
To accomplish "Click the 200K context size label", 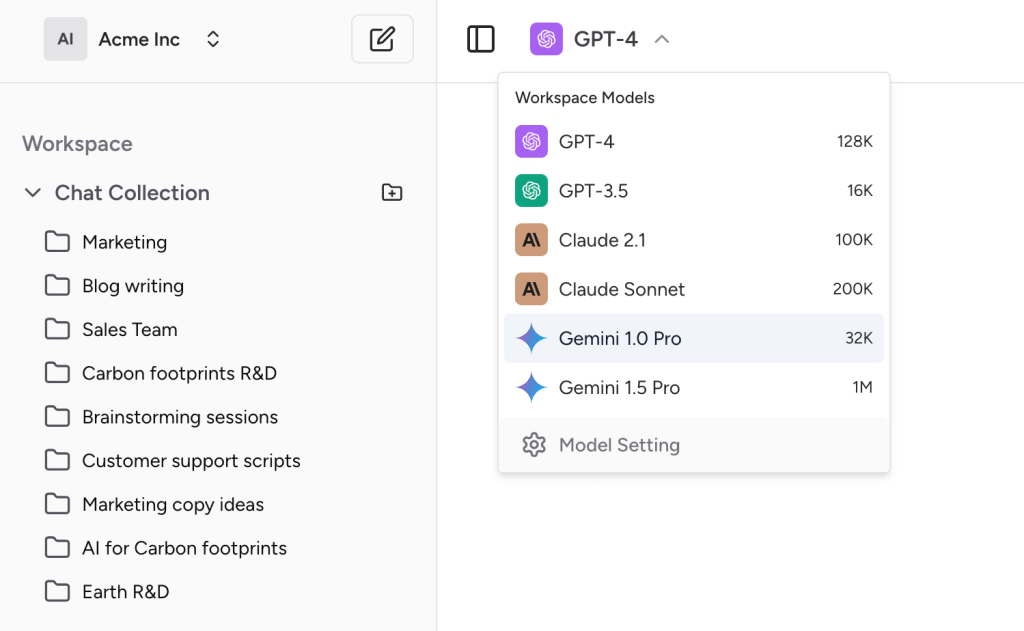I will point(852,289).
